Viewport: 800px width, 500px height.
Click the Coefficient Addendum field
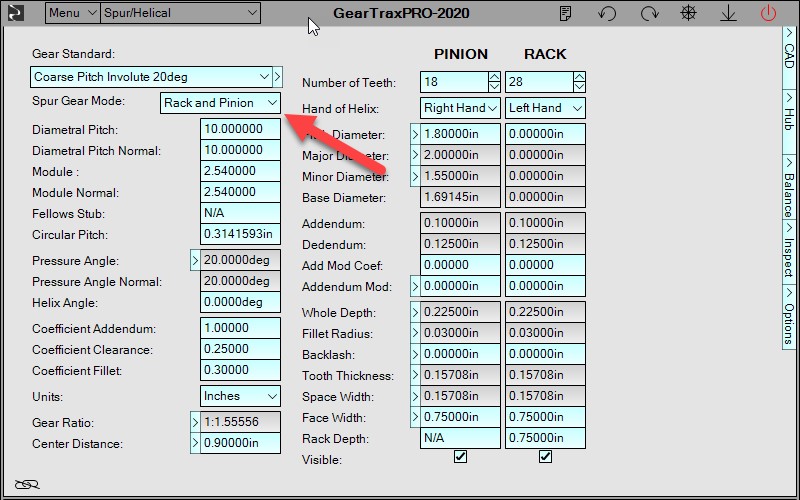(240, 328)
